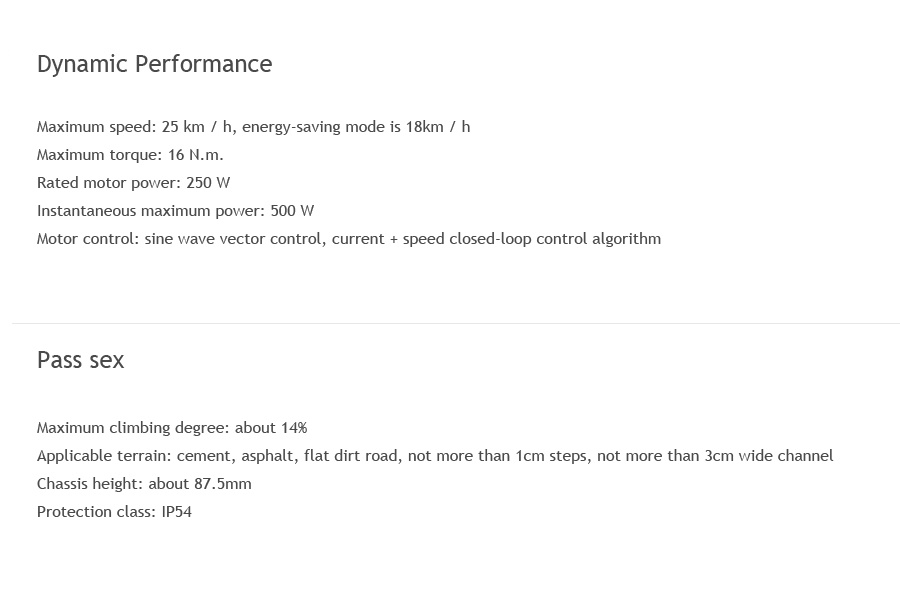900x597 pixels.
Task: Select the IP54 protection class value
Action: click(x=176, y=512)
